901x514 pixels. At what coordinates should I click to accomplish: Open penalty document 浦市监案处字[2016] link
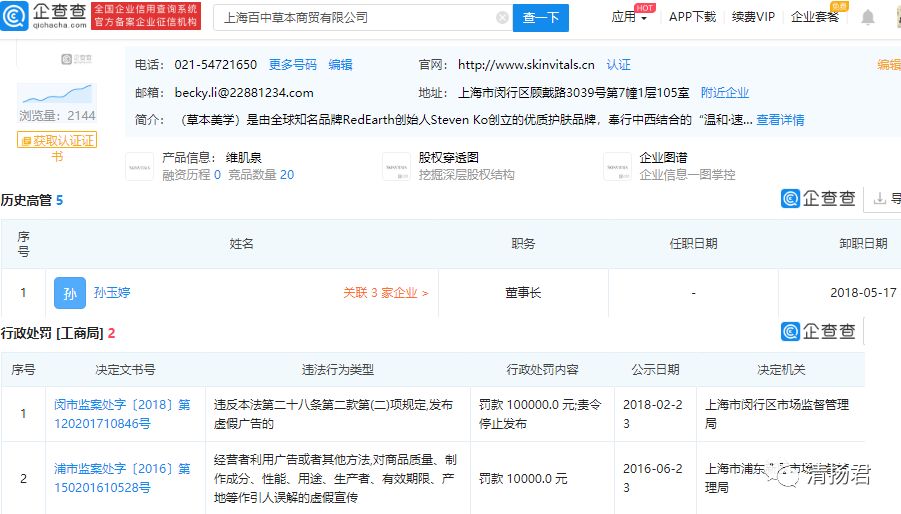(122, 478)
